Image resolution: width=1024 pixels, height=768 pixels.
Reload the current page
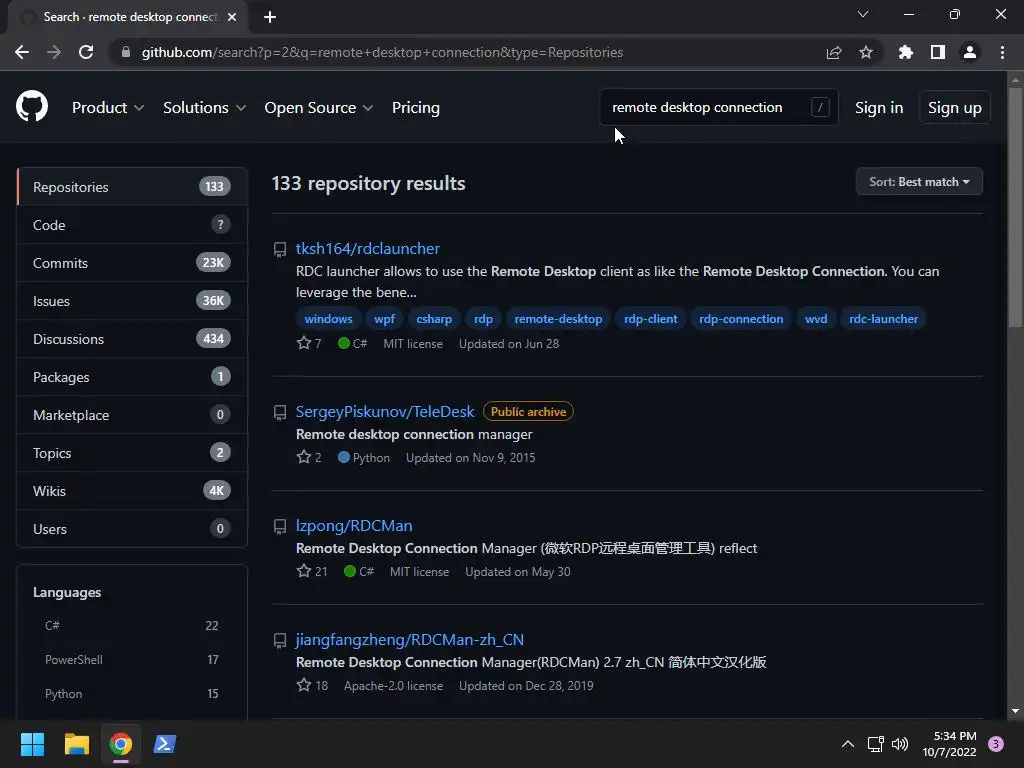(x=86, y=52)
